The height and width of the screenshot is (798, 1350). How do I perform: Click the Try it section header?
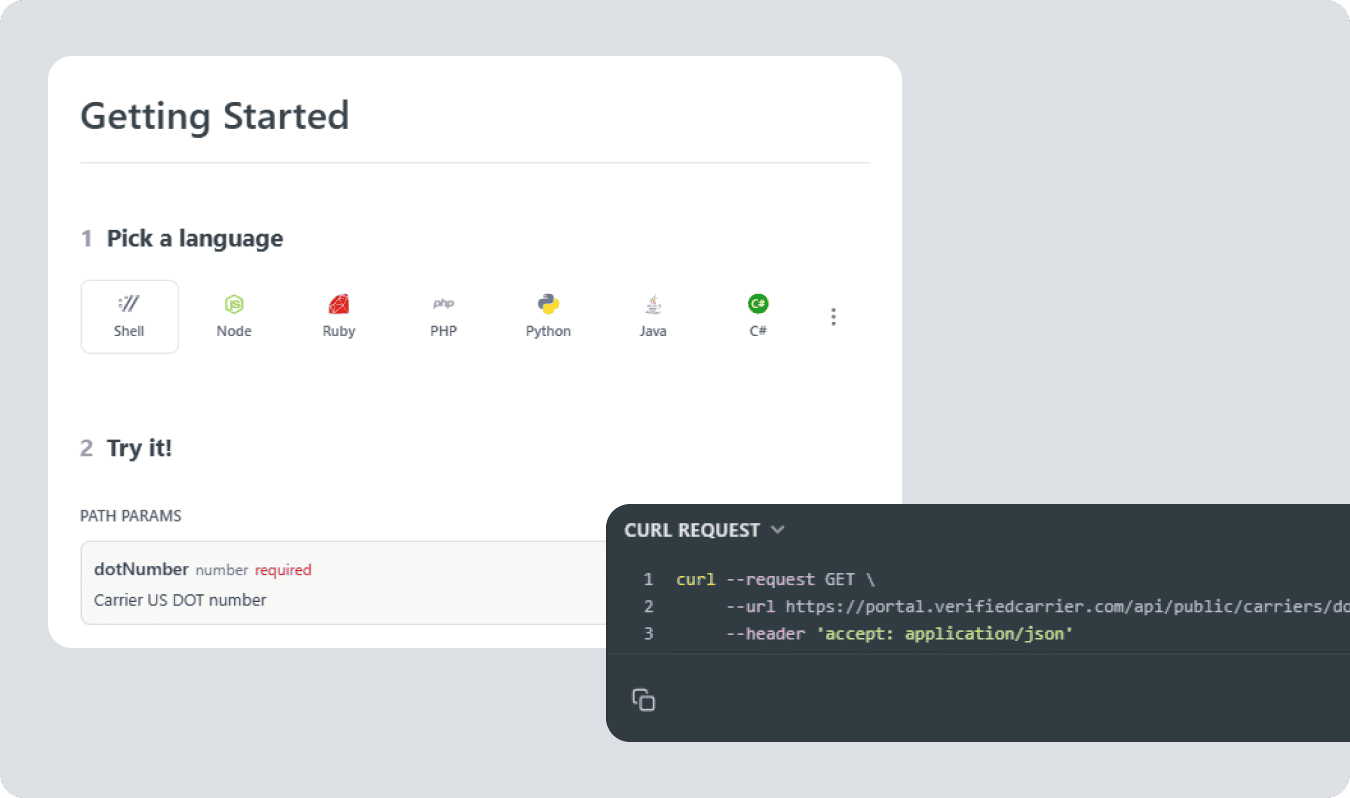pyautogui.click(x=139, y=448)
